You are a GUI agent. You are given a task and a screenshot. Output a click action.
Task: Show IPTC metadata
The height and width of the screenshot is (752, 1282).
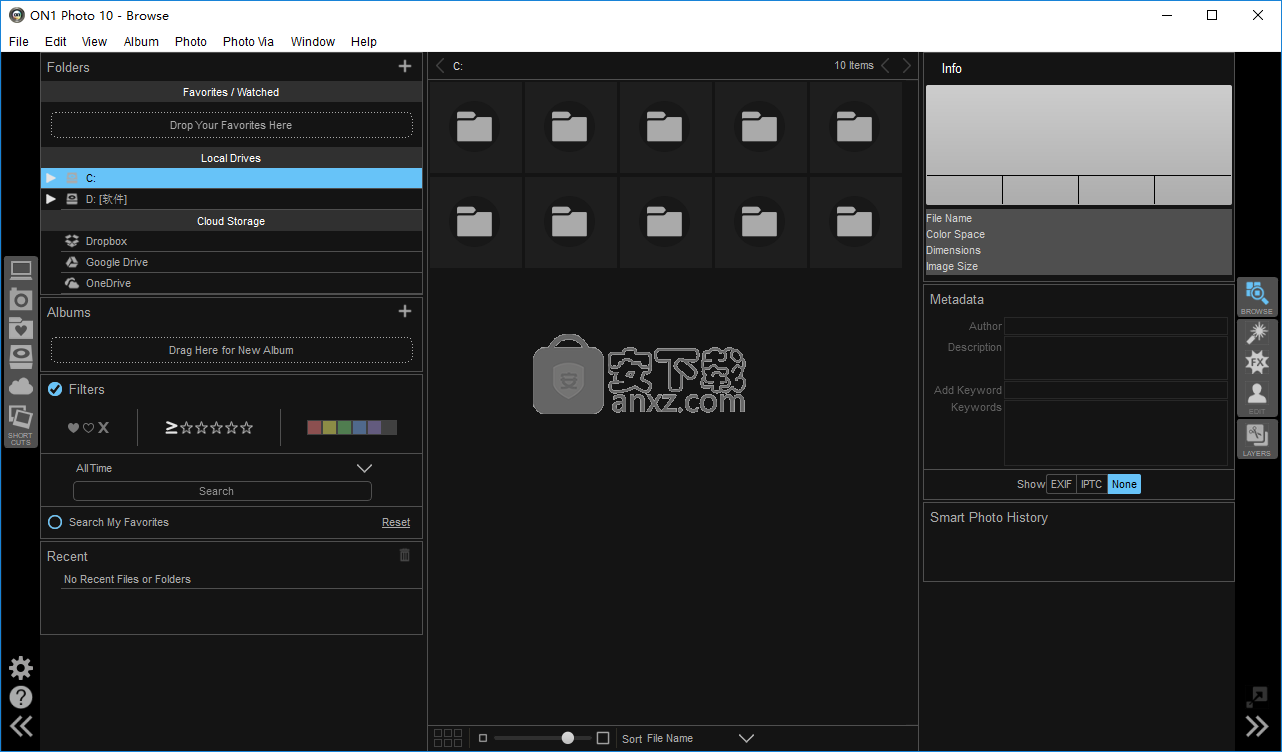click(x=1092, y=484)
